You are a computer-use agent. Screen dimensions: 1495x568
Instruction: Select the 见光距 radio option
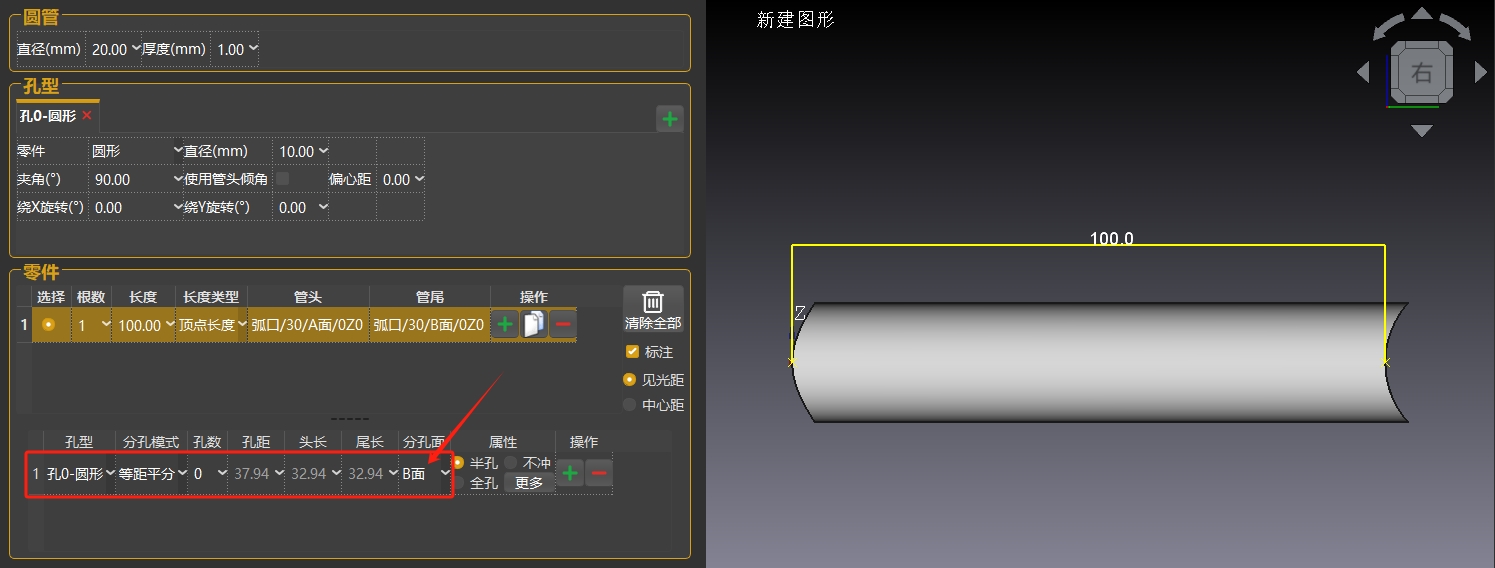point(629,380)
